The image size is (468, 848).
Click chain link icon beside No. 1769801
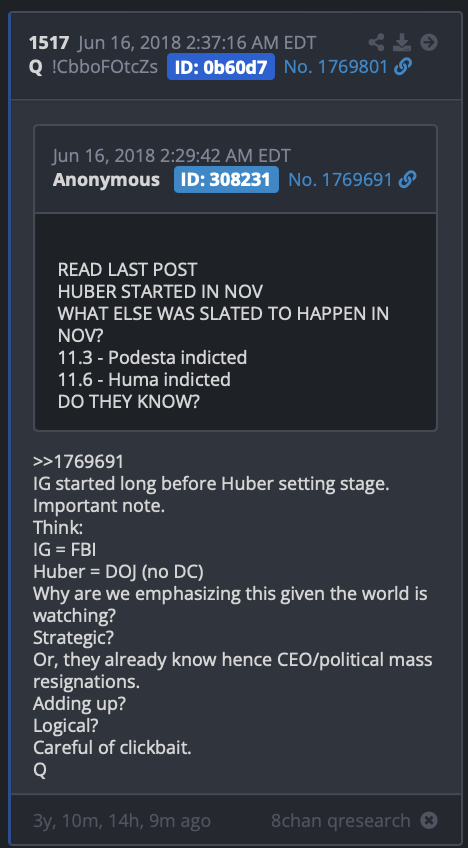pyautogui.click(x=404, y=67)
